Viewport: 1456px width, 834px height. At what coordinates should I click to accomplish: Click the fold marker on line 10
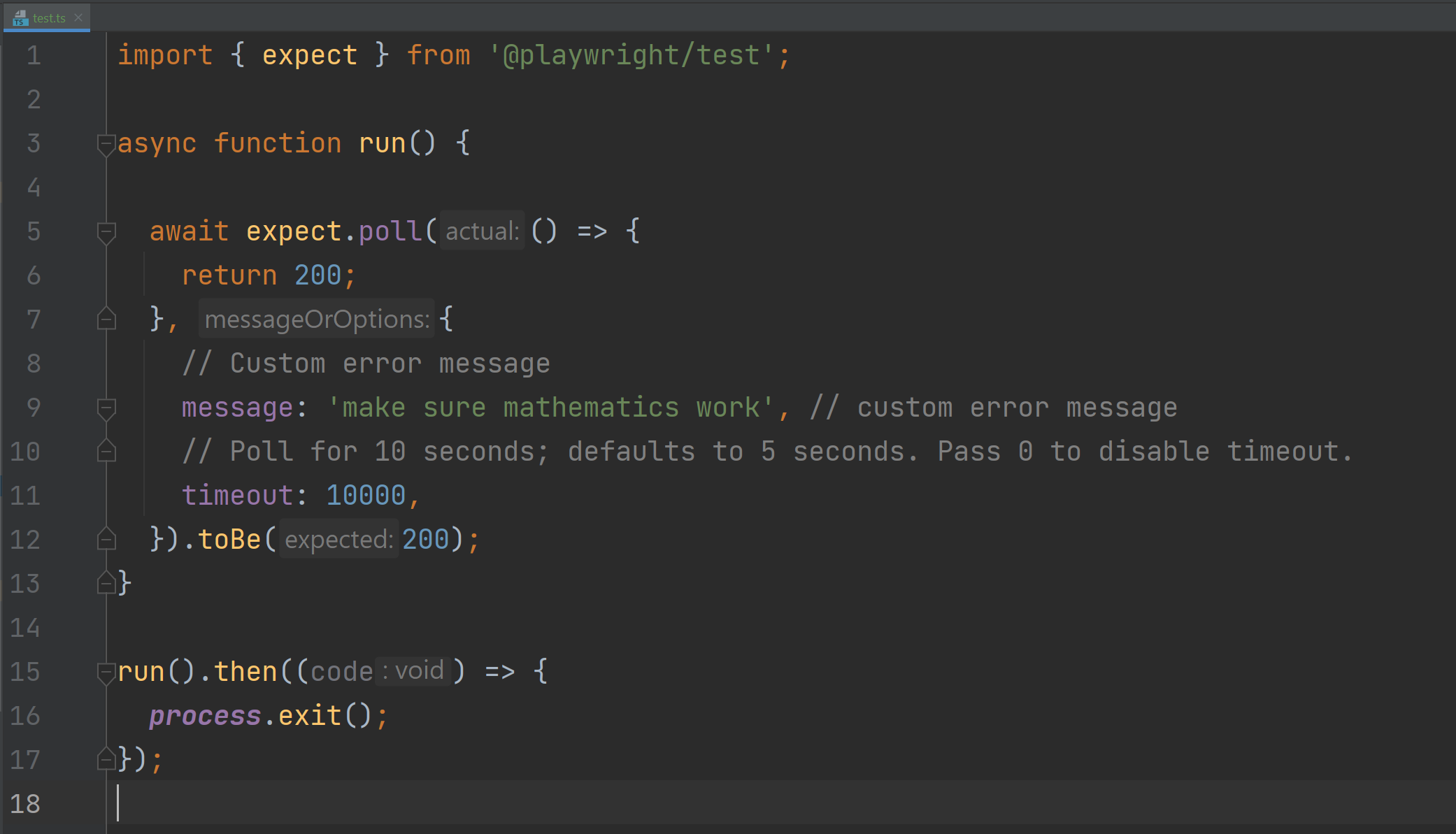tap(106, 452)
